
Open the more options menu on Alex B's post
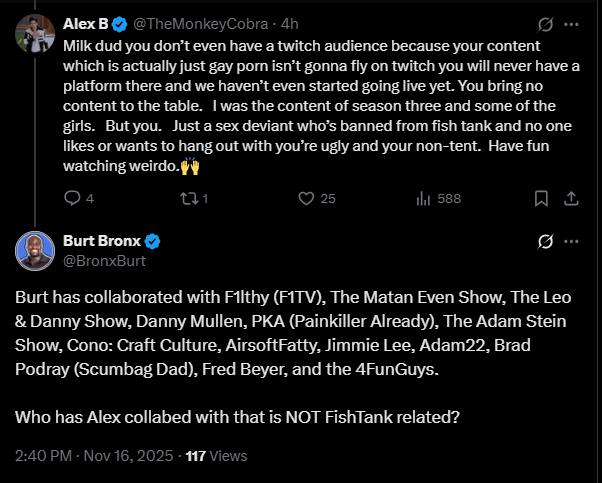pyautogui.click(x=571, y=23)
